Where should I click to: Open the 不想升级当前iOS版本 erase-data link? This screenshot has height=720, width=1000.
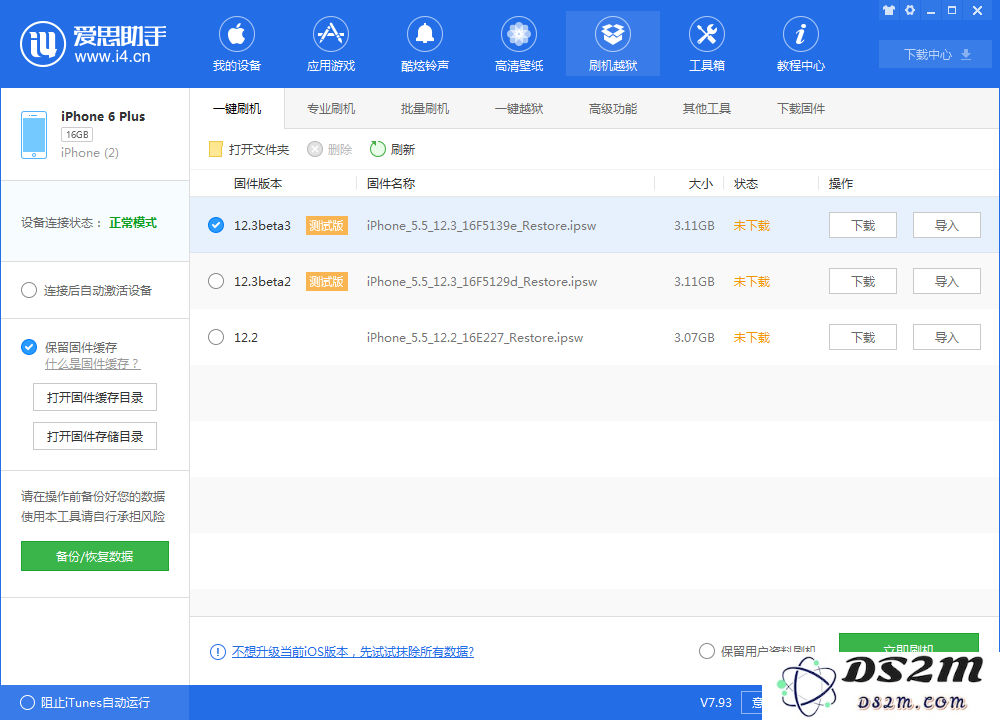pyautogui.click(x=353, y=652)
